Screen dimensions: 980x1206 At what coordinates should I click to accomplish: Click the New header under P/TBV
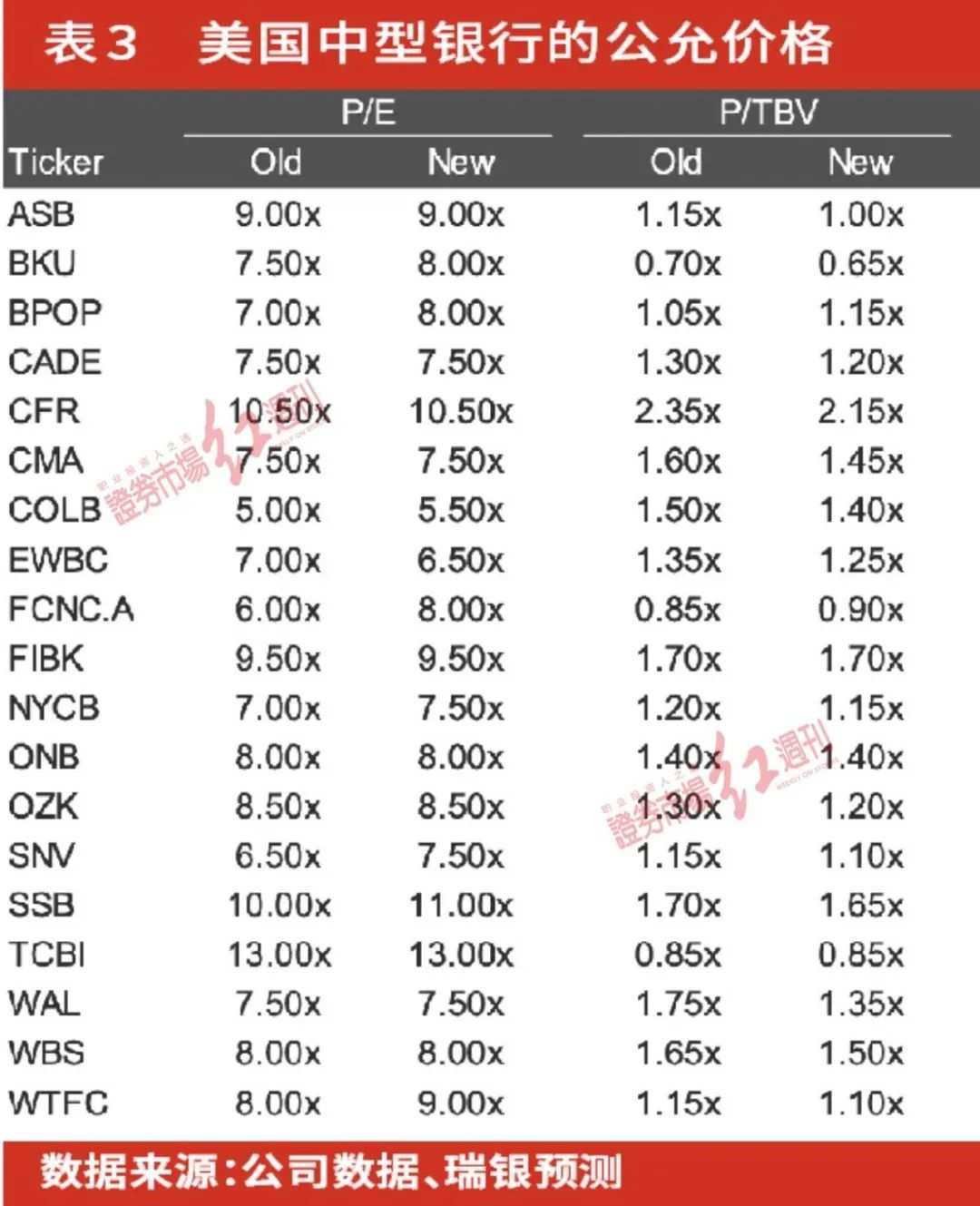860,162
